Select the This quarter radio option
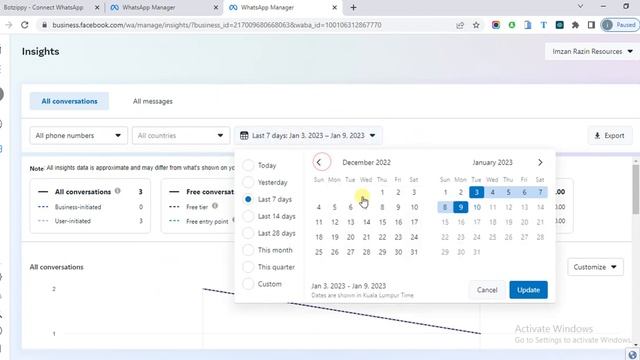The height and width of the screenshot is (360, 640). [248, 267]
